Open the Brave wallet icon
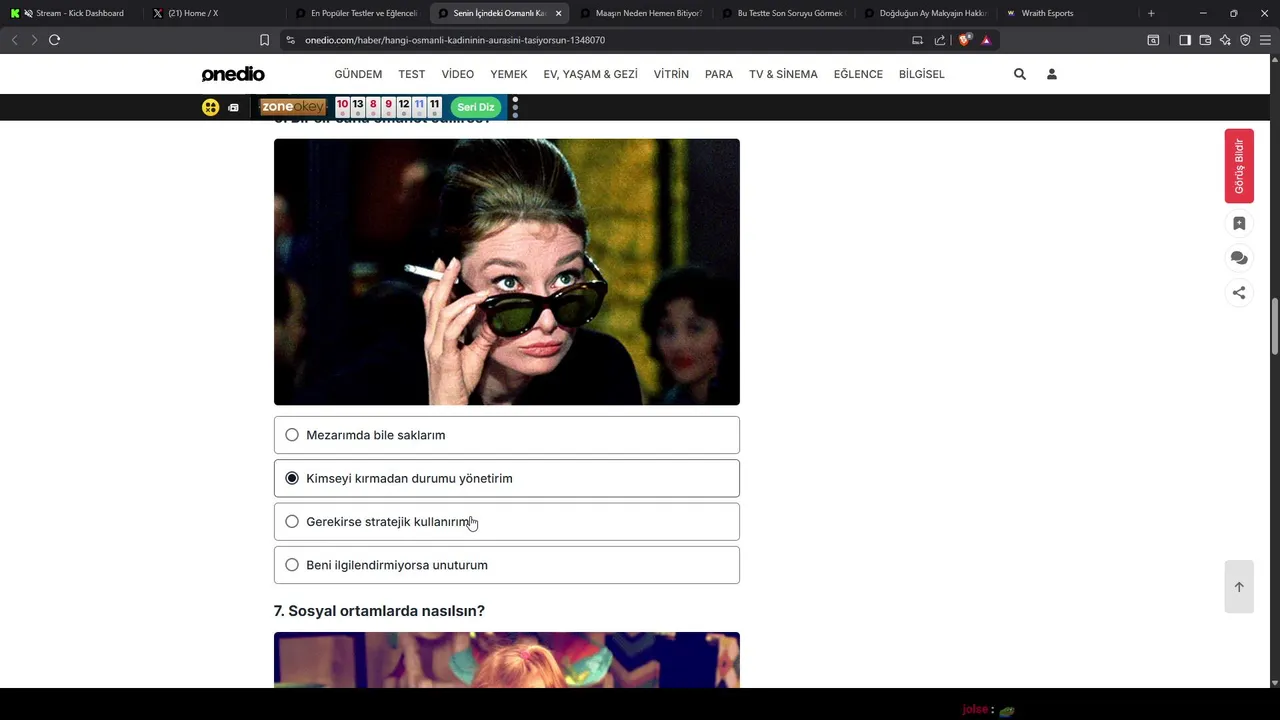The image size is (1280, 720). pyautogui.click(x=1205, y=40)
